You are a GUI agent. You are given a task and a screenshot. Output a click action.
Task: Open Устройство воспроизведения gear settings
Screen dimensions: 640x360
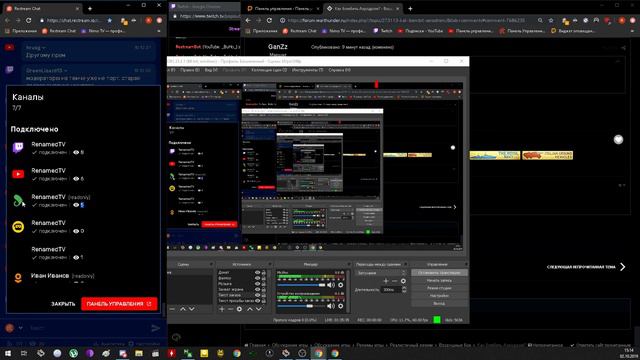[x=341, y=306]
